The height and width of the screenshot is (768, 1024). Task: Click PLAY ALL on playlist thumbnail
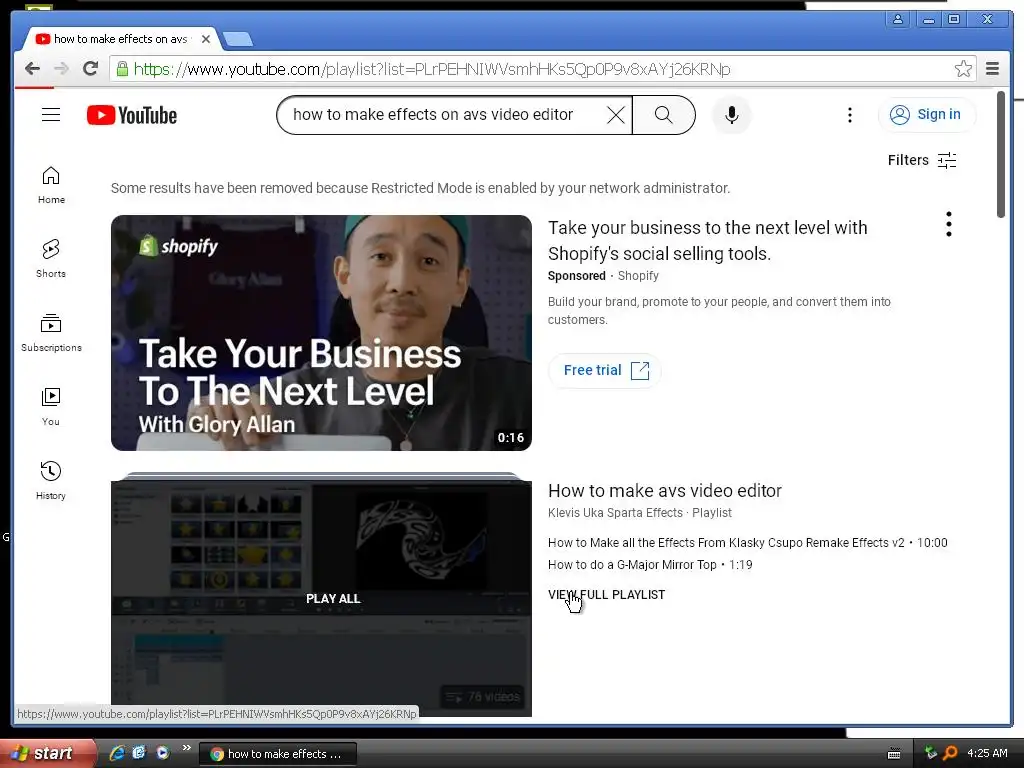(x=333, y=598)
